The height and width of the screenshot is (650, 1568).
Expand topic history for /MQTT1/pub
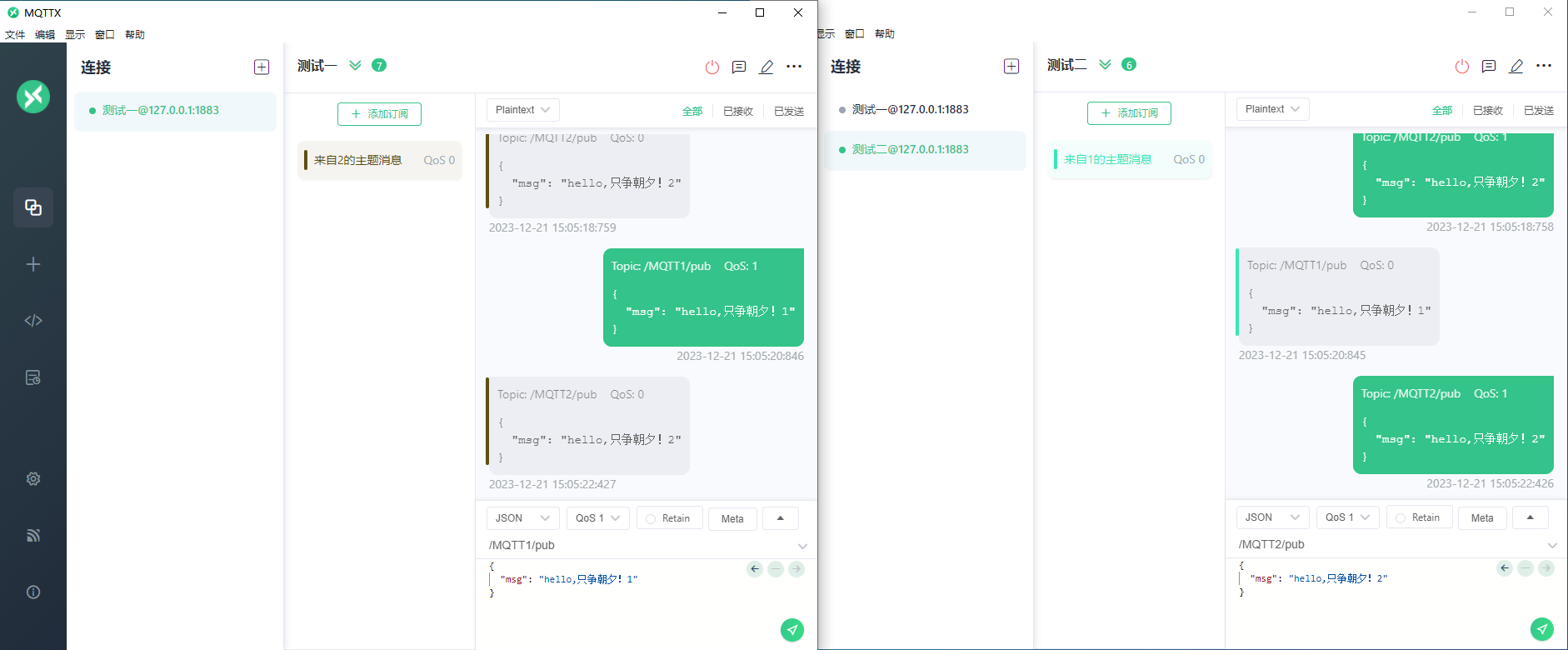click(802, 547)
